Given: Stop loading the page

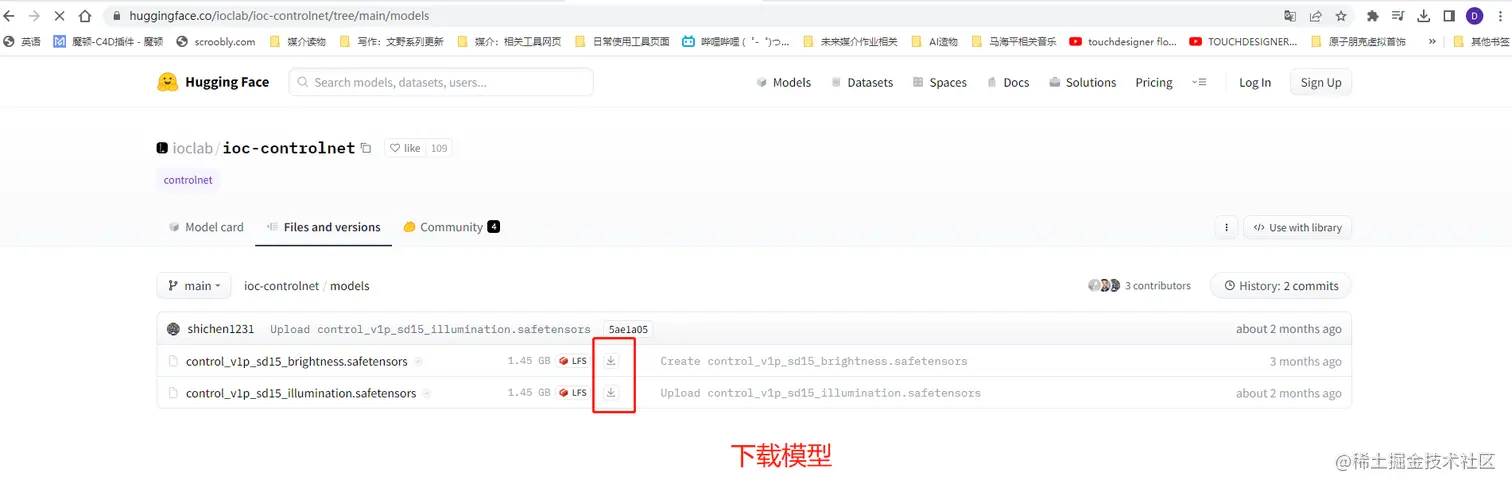Looking at the screenshot, I should tap(59, 16).
